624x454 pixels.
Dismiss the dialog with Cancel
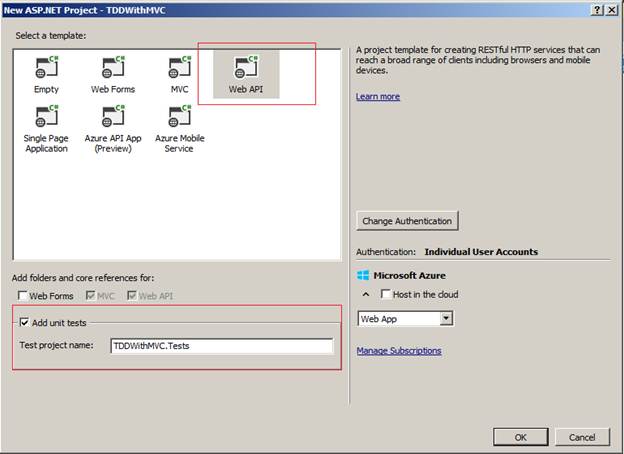click(582, 437)
